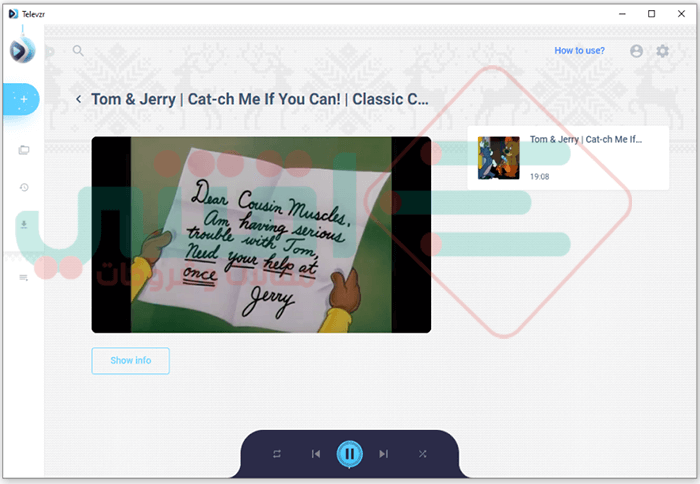This screenshot has width=700, height=484.
Task: Open the downloads sidebar icon
Action: pyautogui.click(x=24, y=225)
